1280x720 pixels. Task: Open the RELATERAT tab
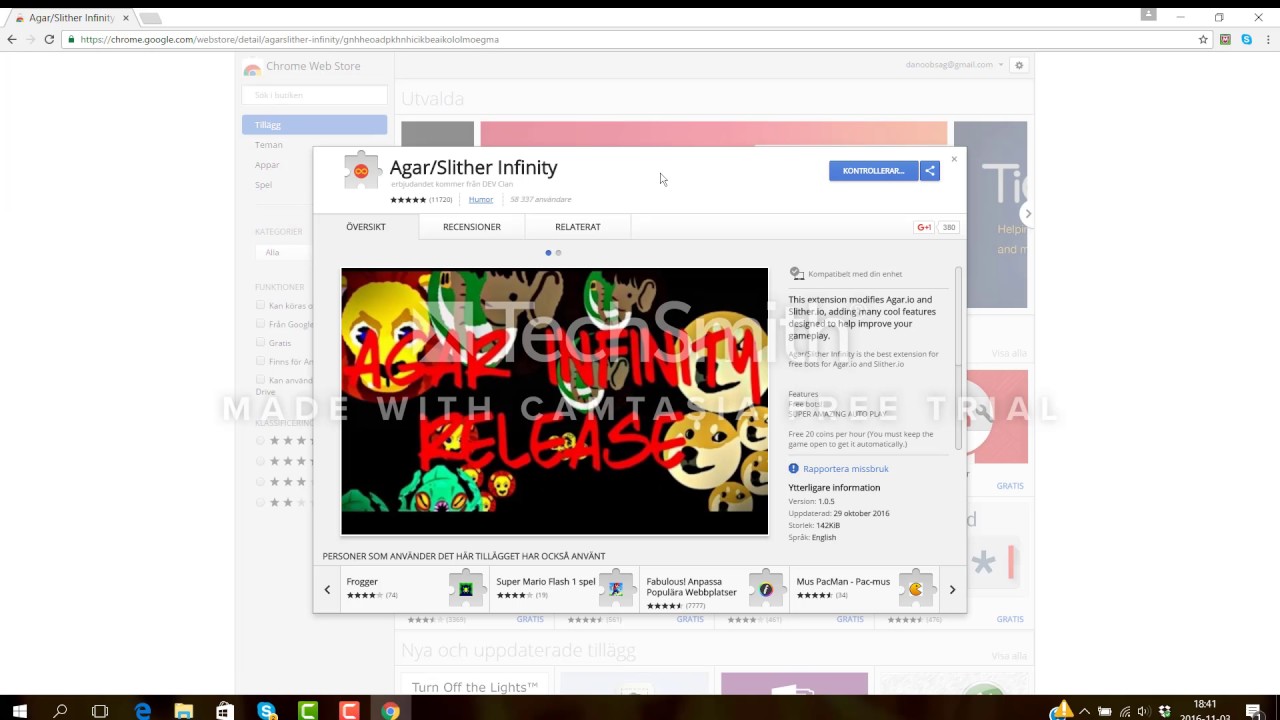[x=578, y=227]
